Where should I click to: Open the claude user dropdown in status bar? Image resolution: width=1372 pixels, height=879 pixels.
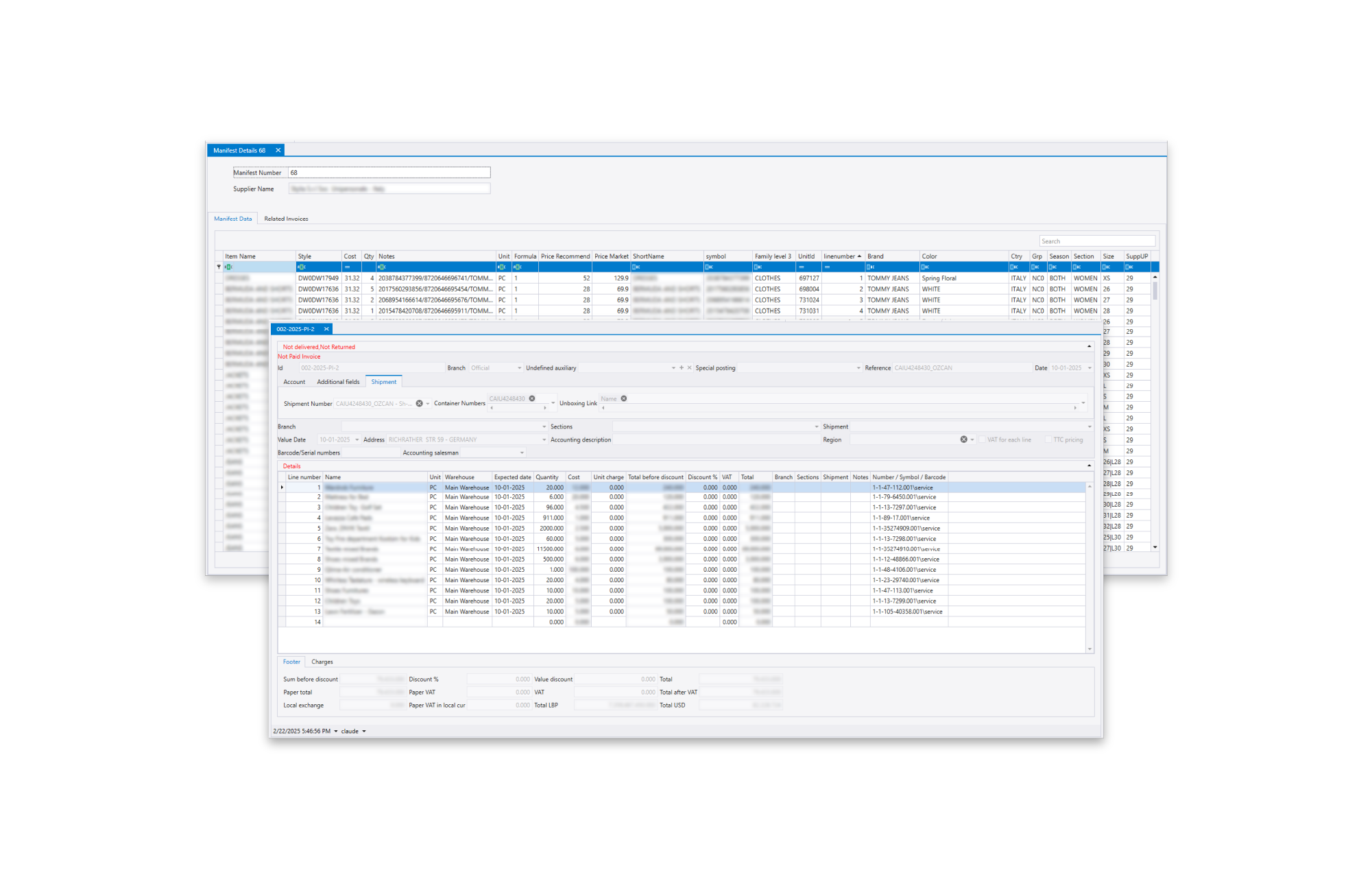363,732
